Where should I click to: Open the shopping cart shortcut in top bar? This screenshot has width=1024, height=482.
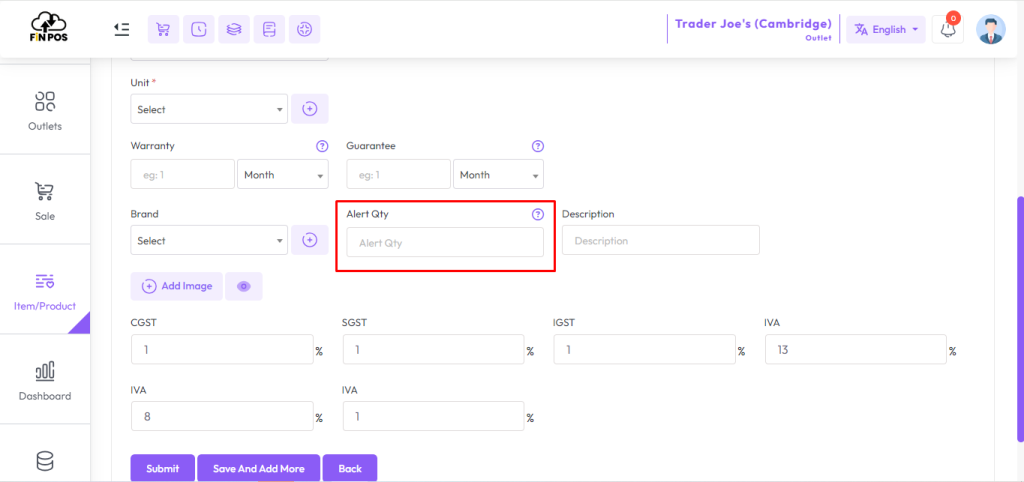(163, 29)
